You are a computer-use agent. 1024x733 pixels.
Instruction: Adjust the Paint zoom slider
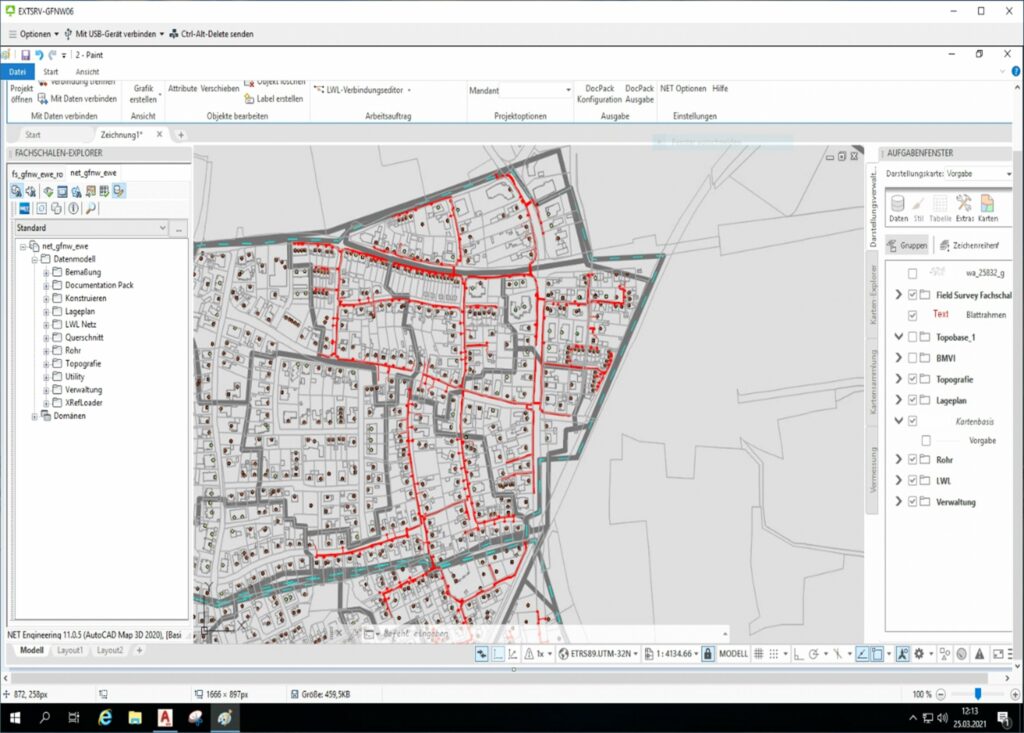click(977, 693)
